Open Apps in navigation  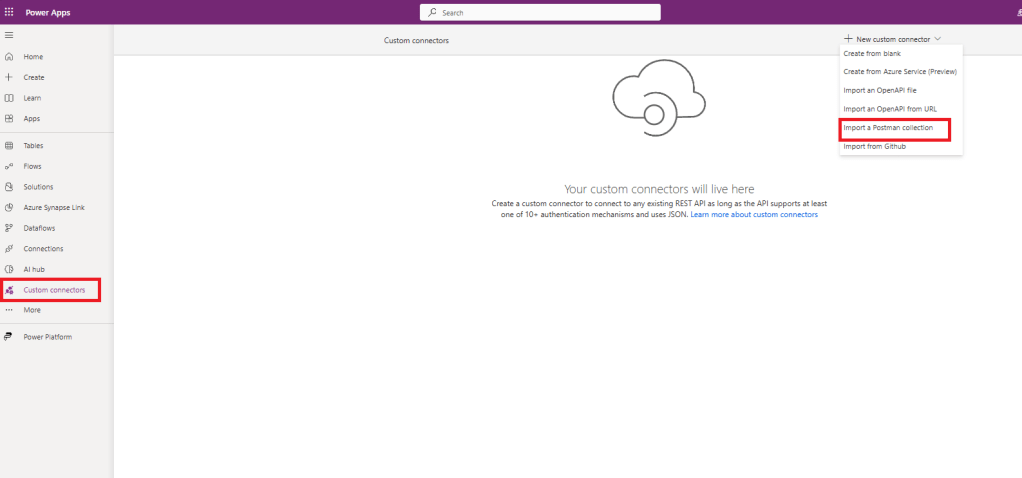tap(32, 119)
